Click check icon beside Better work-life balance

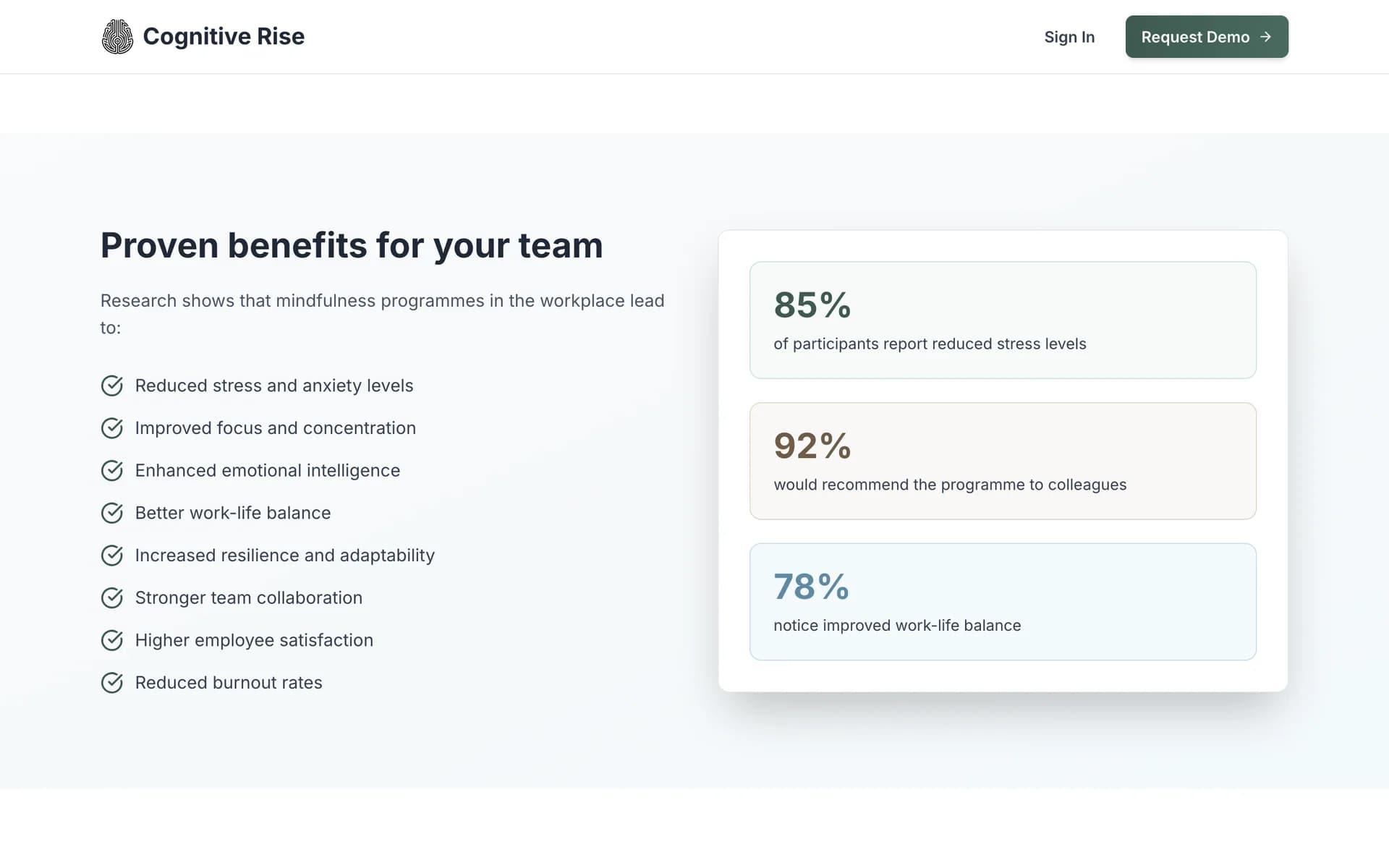pos(111,513)
